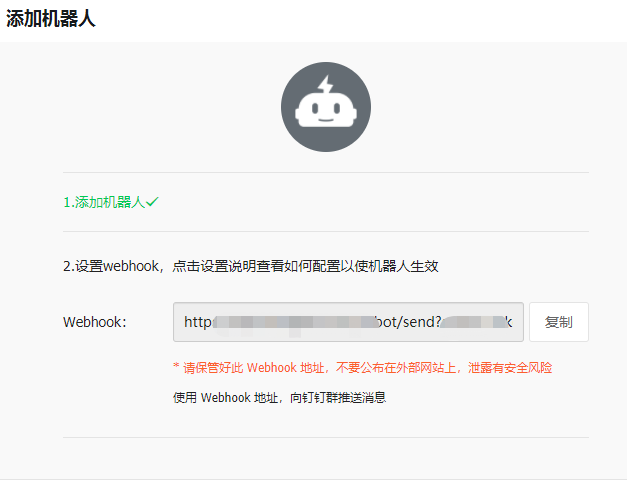Click the '添加机器人' dialog title
Viewport: 627px width, 482px height.
tap(51, 19)
